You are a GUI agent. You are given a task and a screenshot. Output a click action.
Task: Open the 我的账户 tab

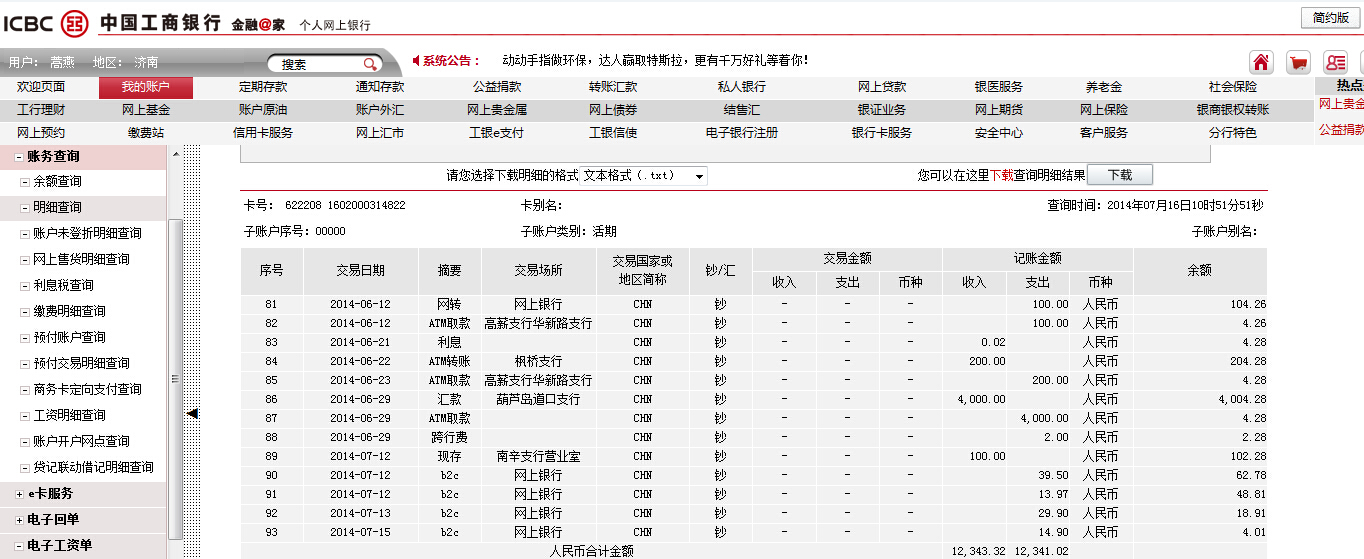146,88
